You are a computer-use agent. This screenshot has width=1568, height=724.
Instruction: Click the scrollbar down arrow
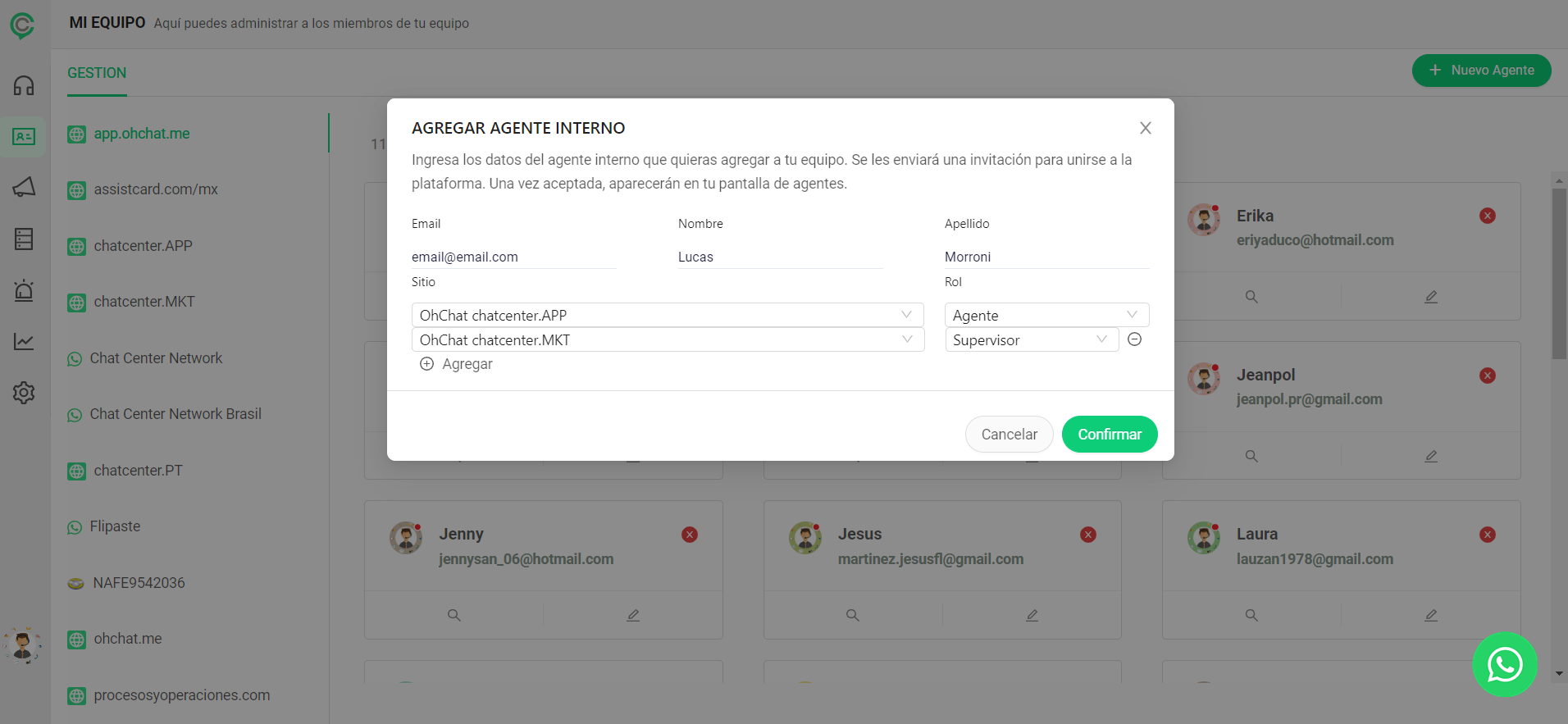[x=1559, y=674]
